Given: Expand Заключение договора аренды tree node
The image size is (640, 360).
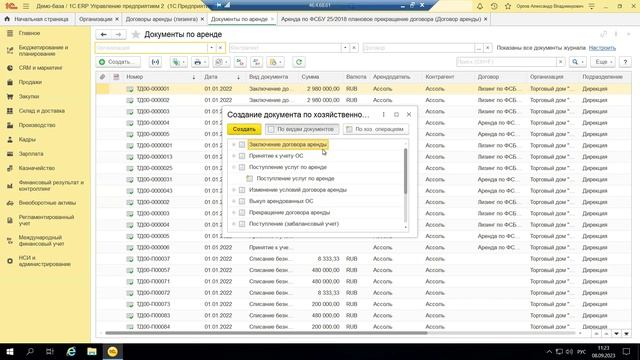Looking at the screenshot, I should click(x=234, y=144).
